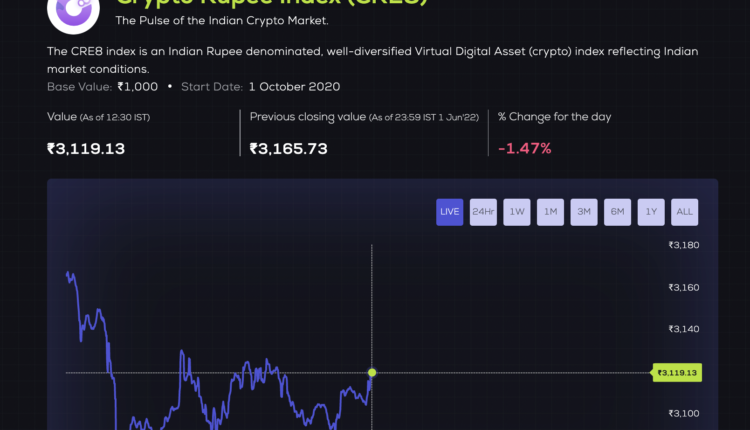Click the ₹3,100 axis label
Screen dimensions: 750x430
(x=683, y=414)
